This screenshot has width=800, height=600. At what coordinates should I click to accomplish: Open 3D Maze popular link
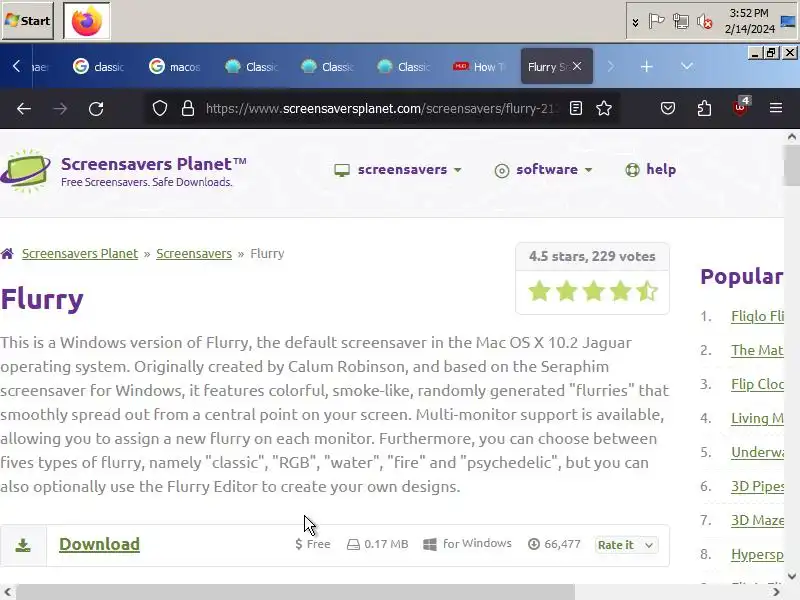tap(757, 520)
